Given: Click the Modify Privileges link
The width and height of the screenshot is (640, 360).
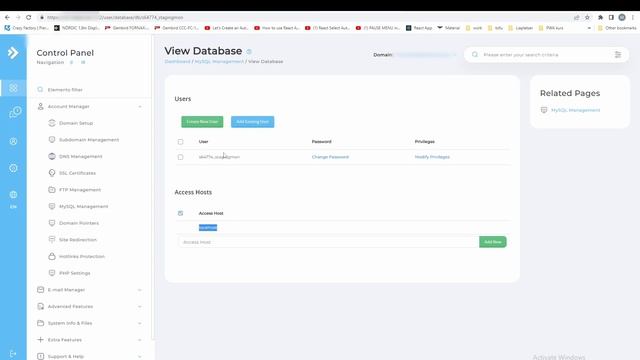Looking at the screenshot, I should 432,157.
